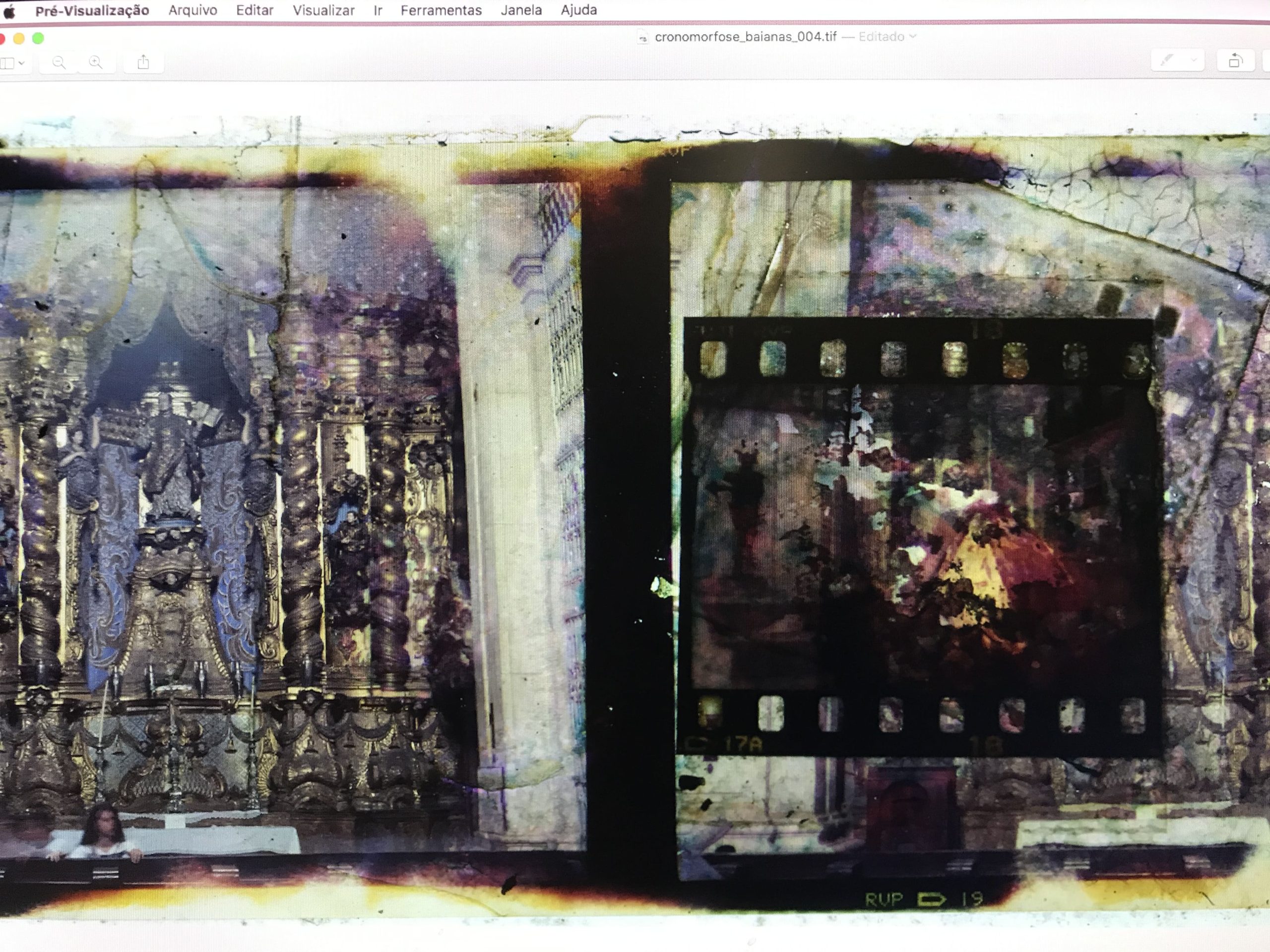Click the sidebar view icon
Viewport: 1270px width, 952px height.
tap(7, 63)
